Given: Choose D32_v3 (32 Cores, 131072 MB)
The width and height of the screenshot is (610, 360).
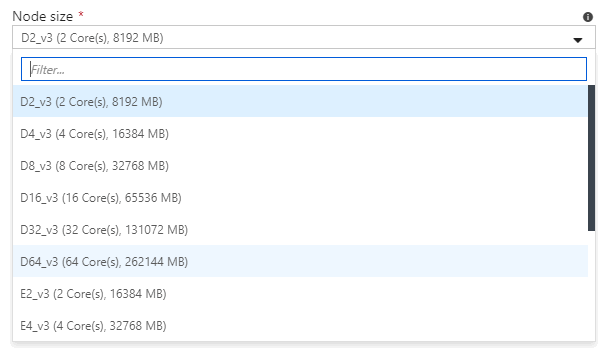Looking at the screenshot, I should point(300,229).
